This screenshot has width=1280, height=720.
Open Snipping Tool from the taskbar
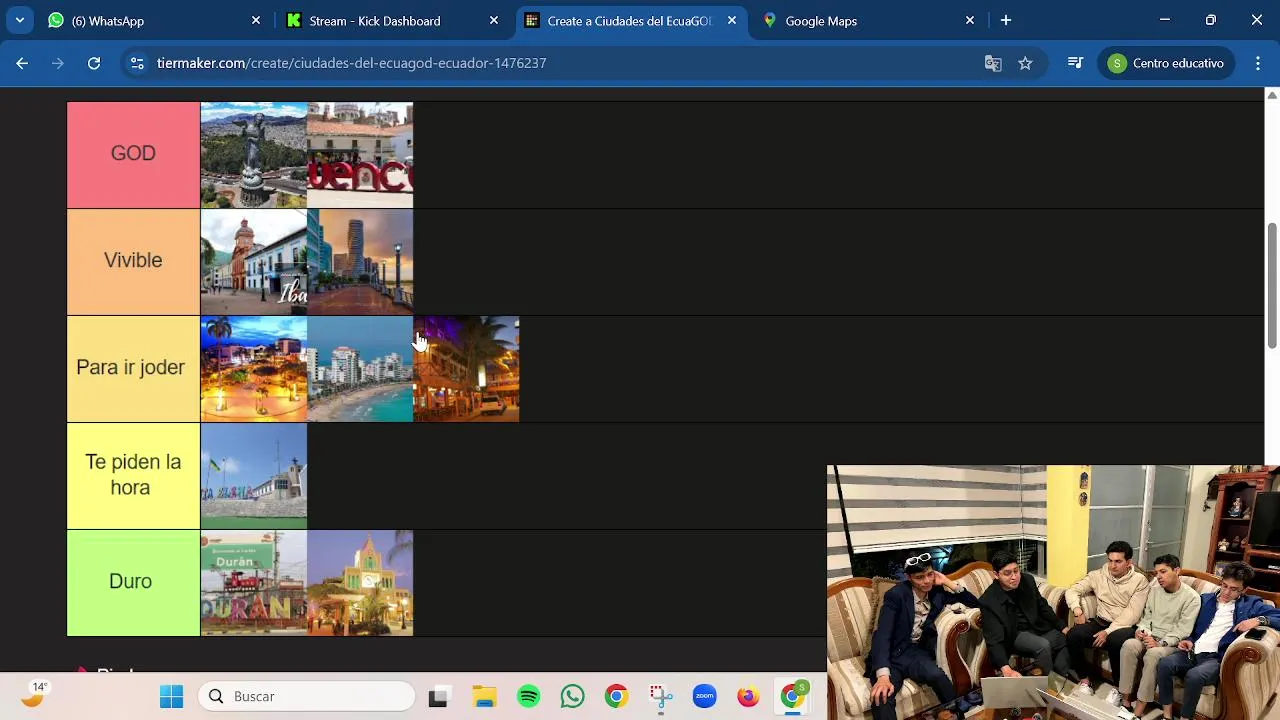[660, 697]
